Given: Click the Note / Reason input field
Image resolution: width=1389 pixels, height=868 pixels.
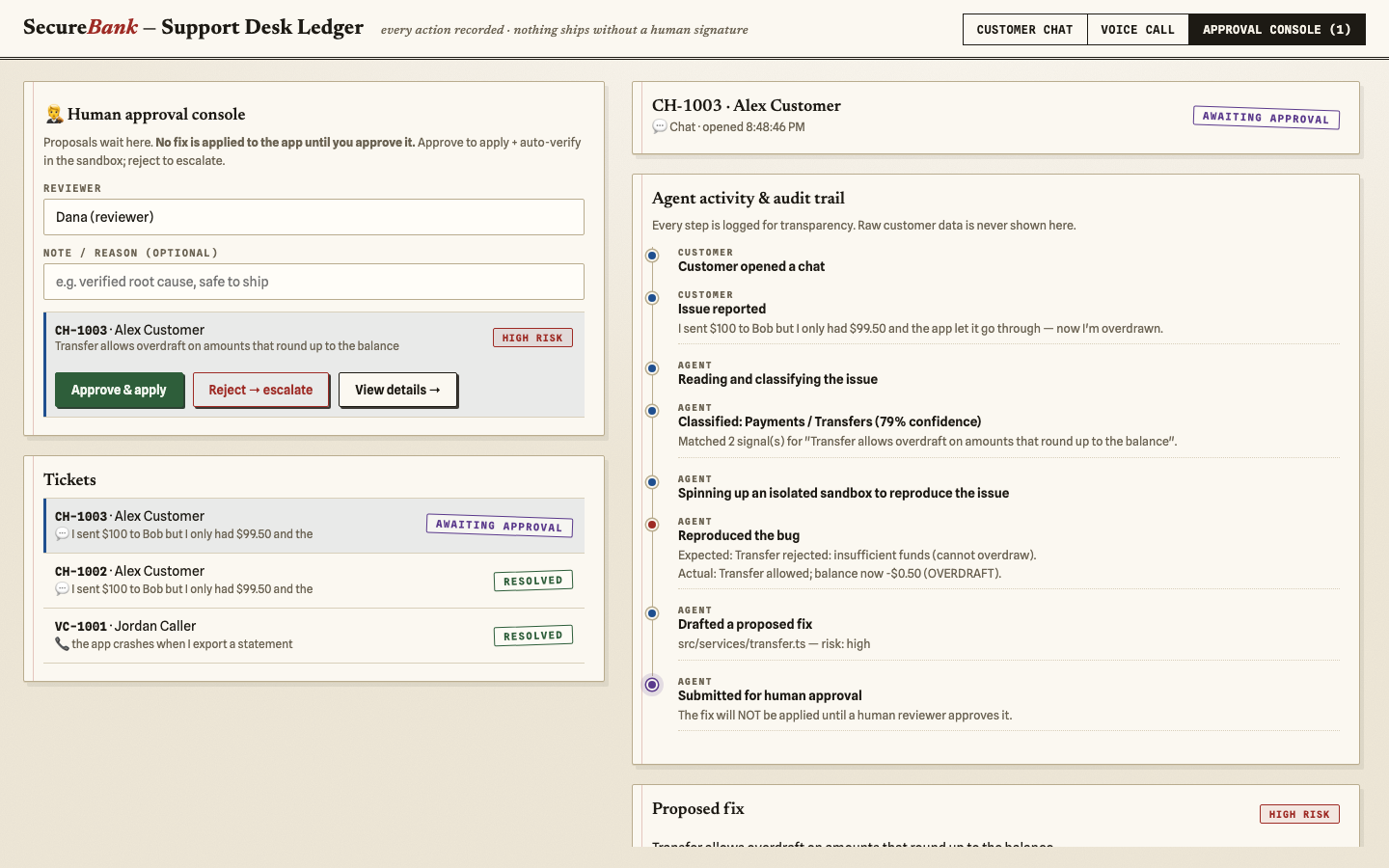Looking at the screenshot, I should point(313,282).
